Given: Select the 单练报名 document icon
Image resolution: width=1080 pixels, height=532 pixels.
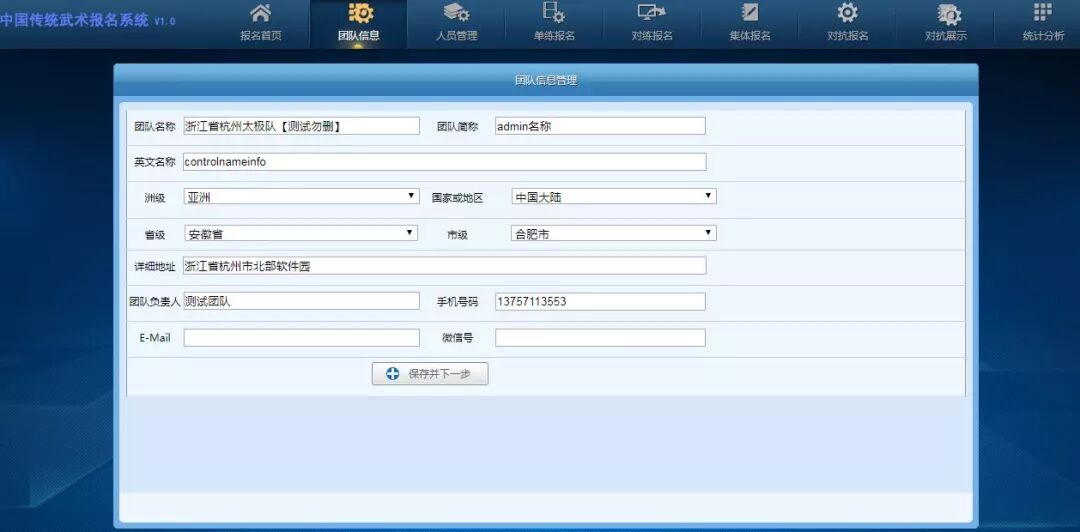Looking at the screenshot, I should [x=553, y=14].
